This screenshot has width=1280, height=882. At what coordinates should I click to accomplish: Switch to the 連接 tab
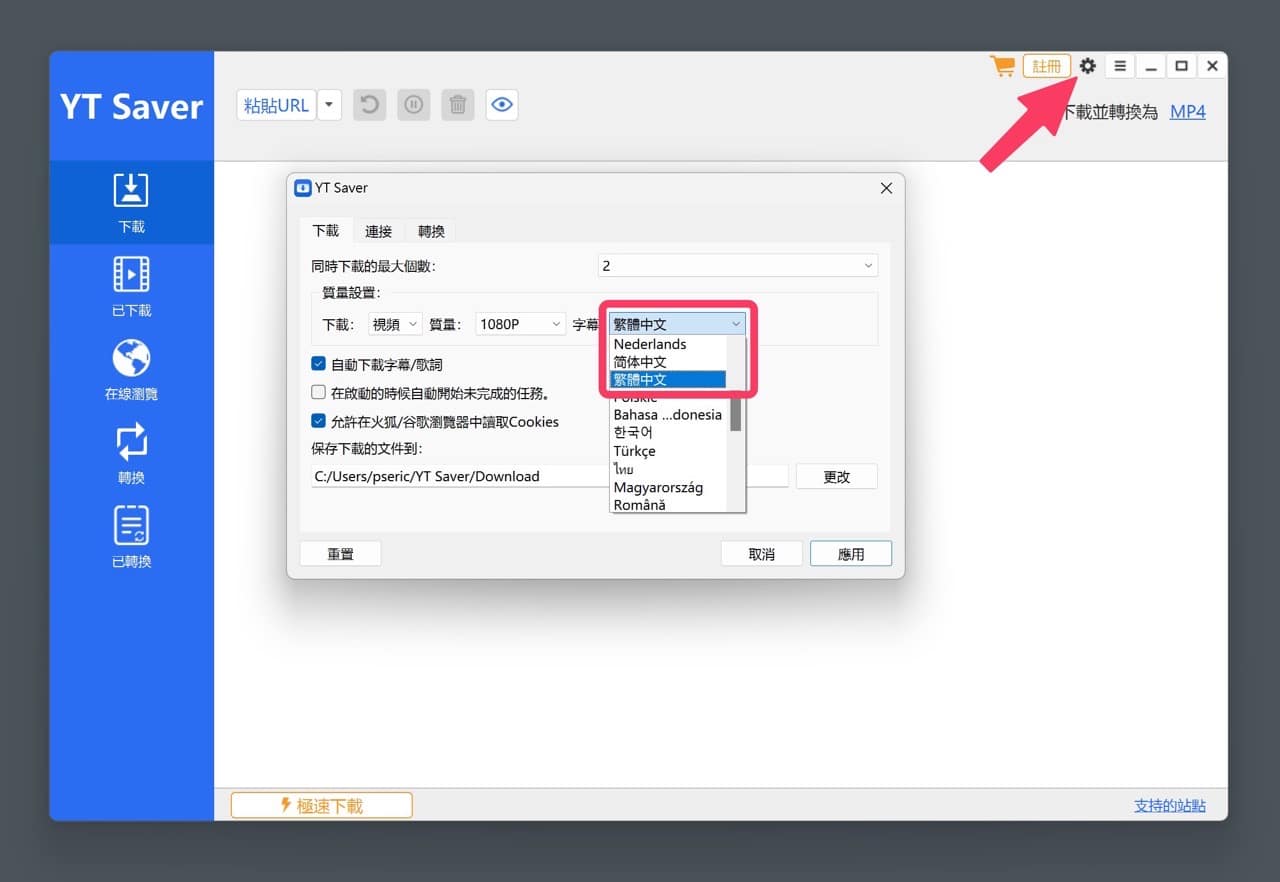[378, 232]
